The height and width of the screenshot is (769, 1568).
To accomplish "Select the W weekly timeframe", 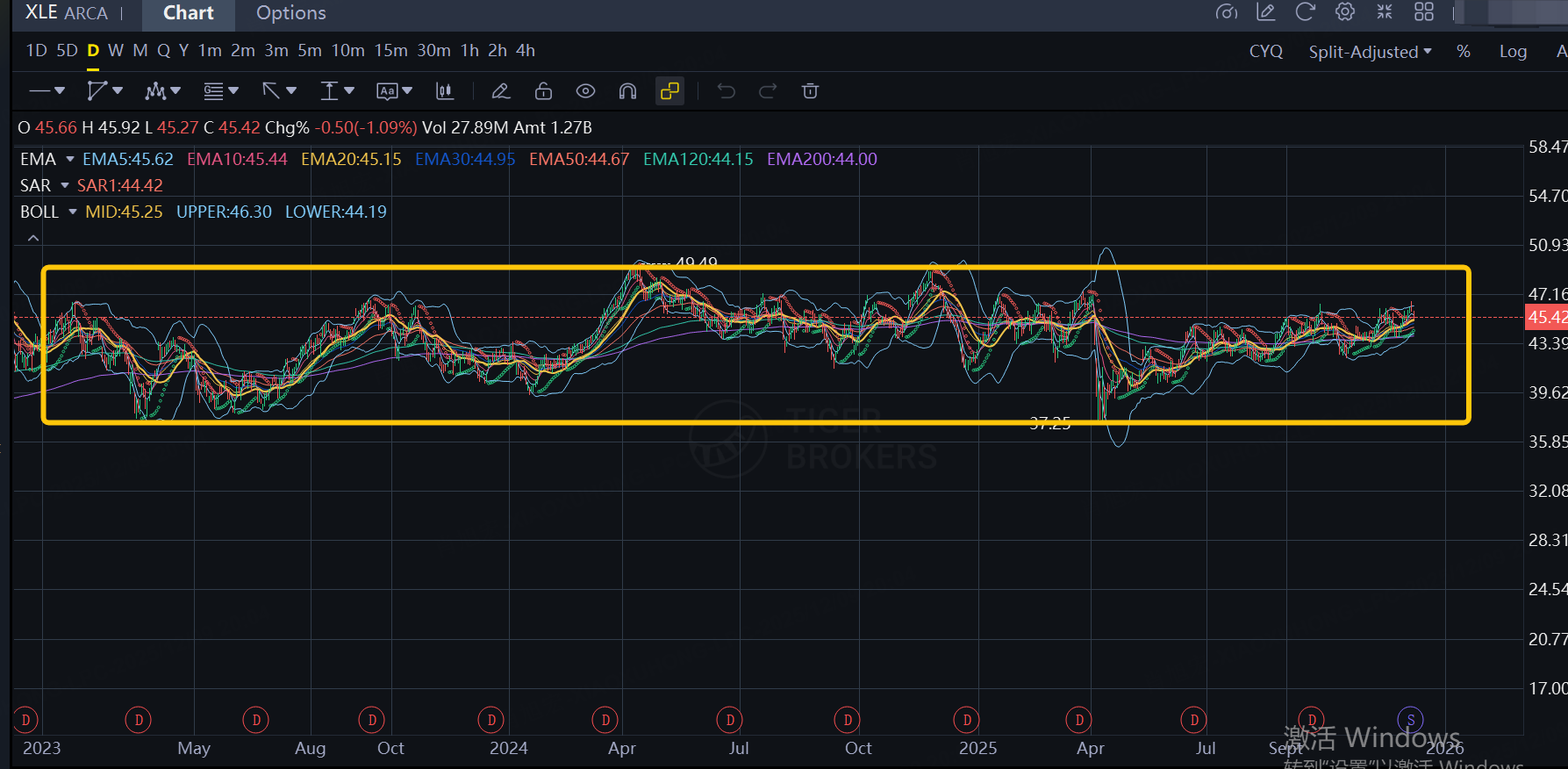I will [x=116, y=51].
